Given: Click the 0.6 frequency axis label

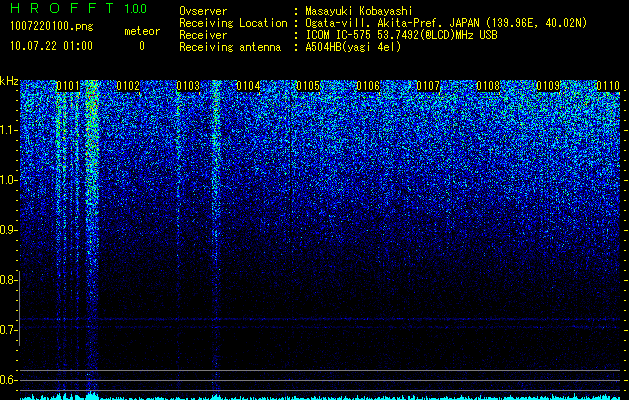Looking at the screenshot, I should tap(8, 380).
